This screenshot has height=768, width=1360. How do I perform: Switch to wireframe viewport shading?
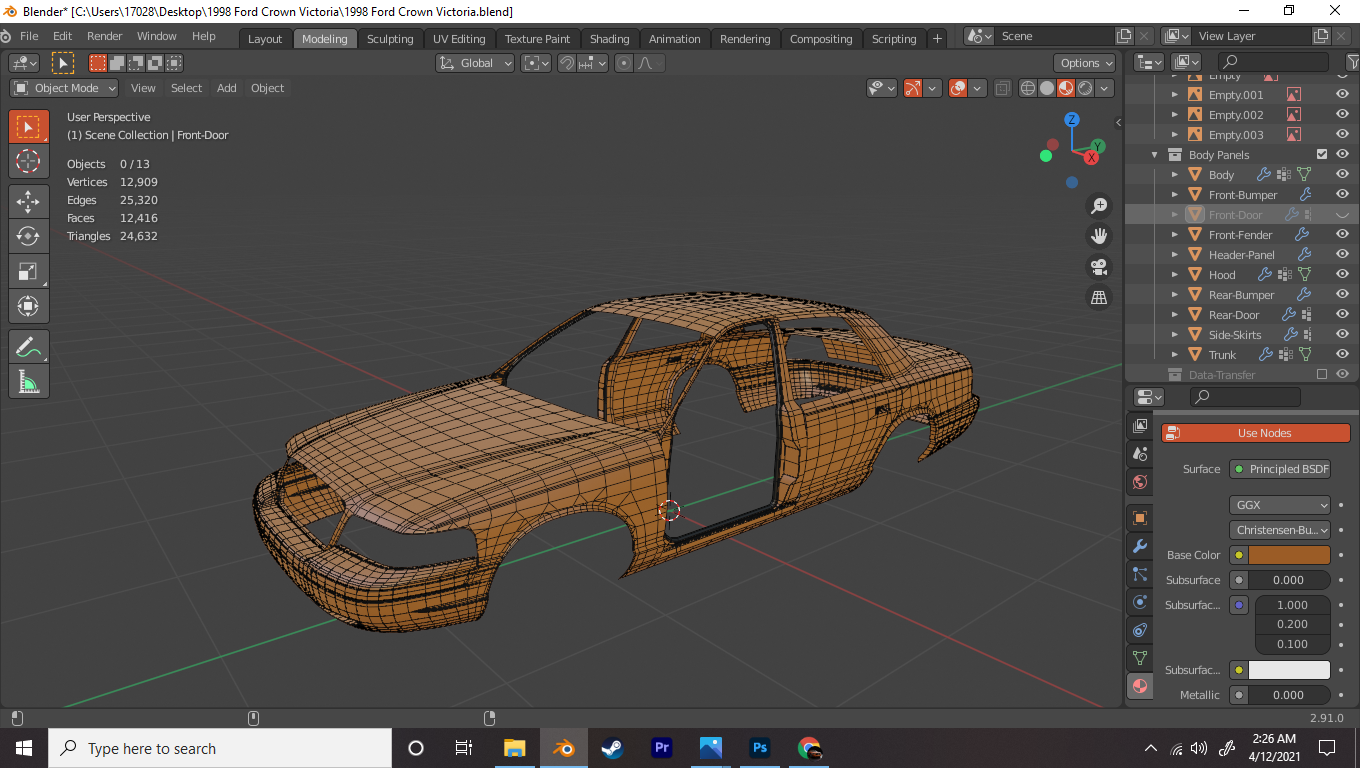[1028, 88]
